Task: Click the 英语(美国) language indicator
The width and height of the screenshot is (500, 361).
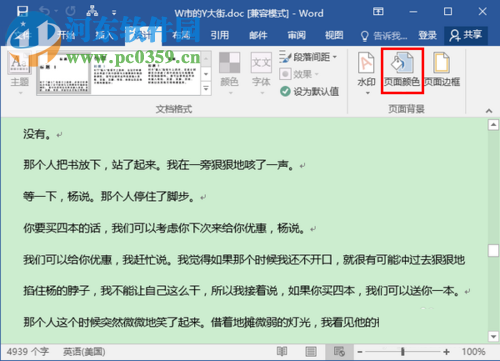Action: 84,352
